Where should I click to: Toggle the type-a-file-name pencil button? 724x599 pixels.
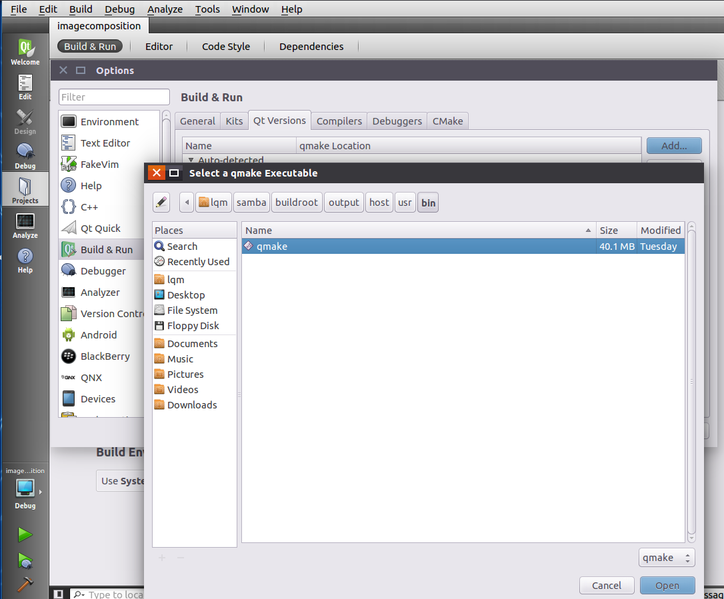tap(162, 202)
